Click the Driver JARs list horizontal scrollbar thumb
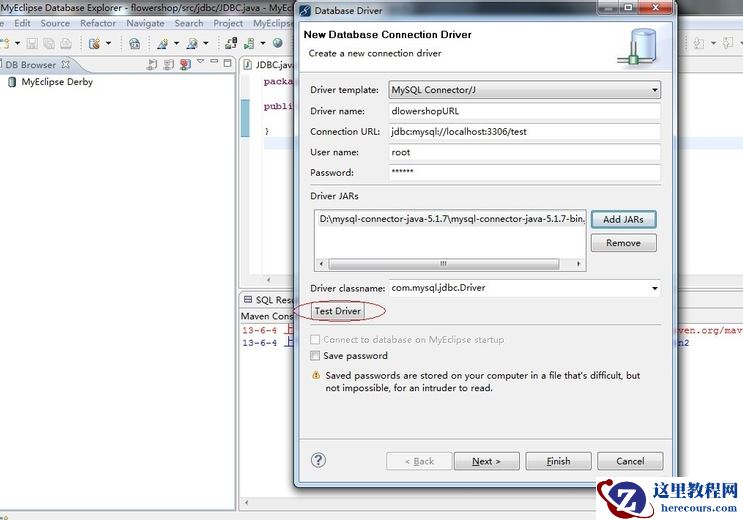 point(444,264)
